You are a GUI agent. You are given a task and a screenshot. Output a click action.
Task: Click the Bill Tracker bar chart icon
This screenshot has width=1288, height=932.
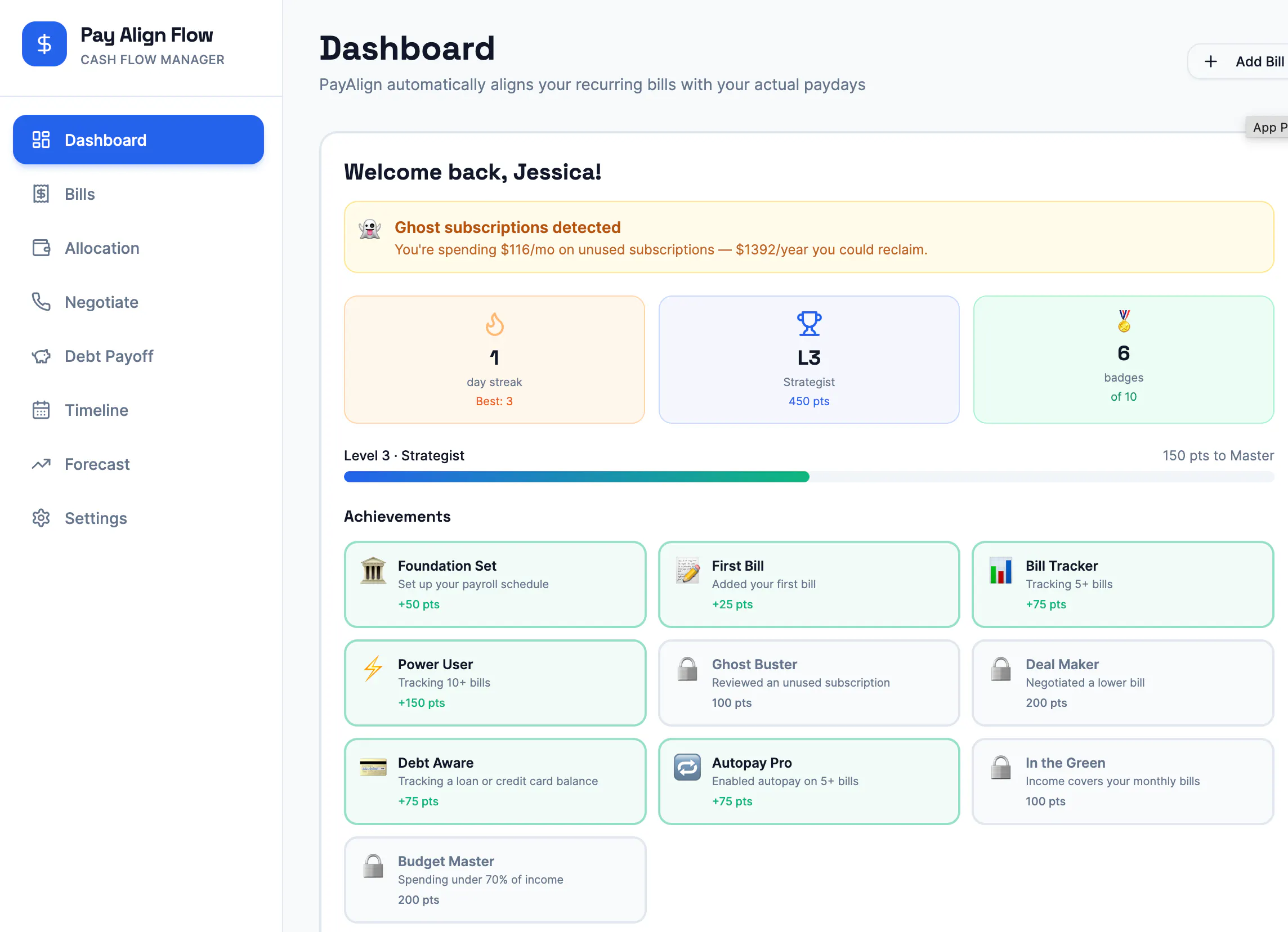coord(1001,571)
